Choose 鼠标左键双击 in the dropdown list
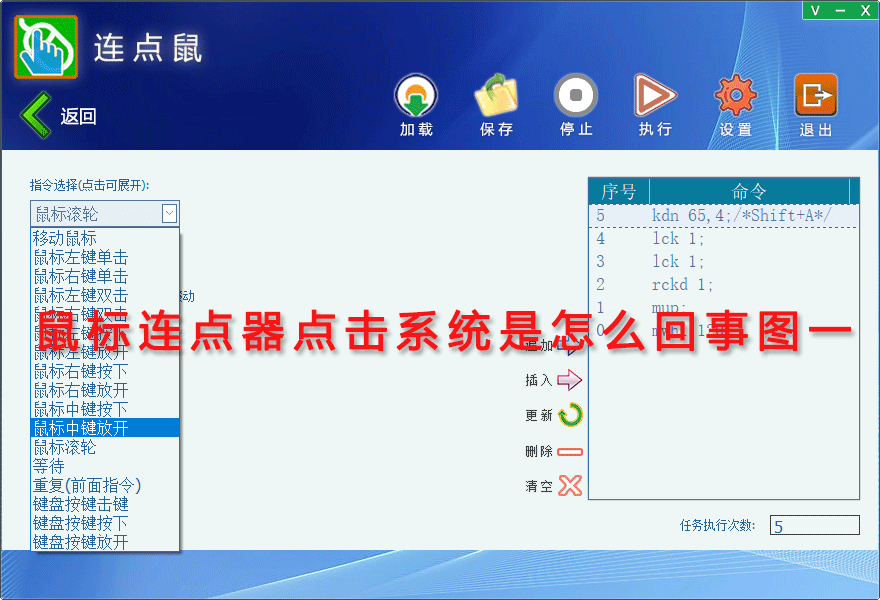The image size is (880, 600). click(105, 295)
